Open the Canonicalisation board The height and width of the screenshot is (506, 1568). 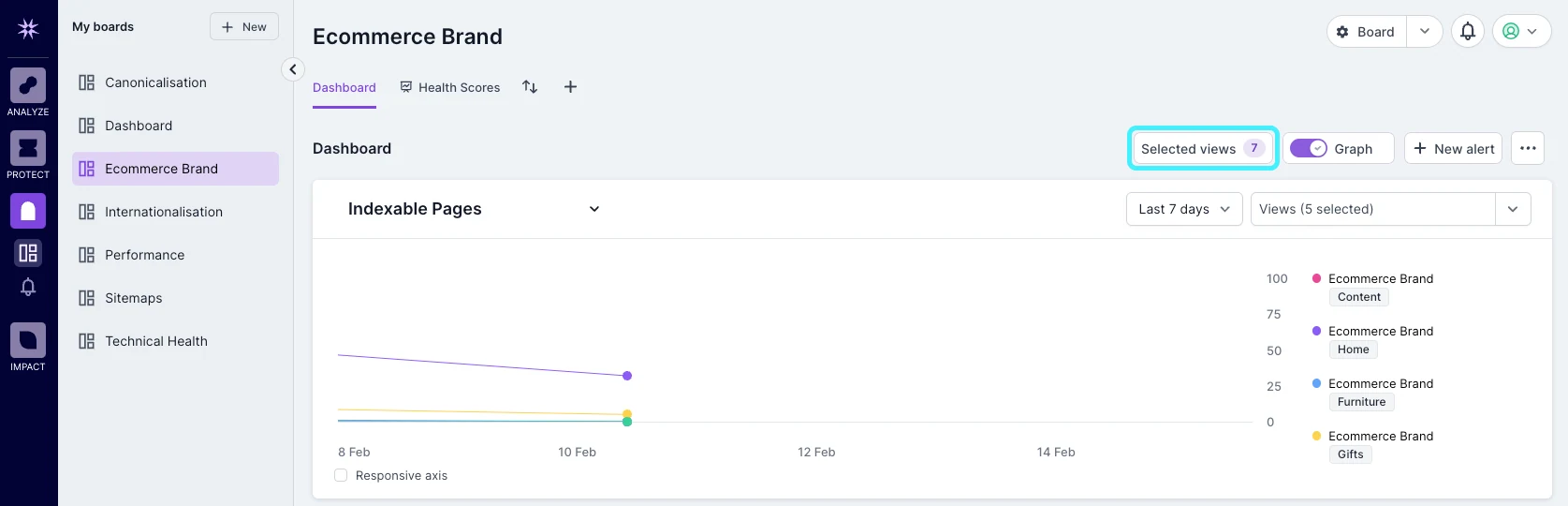click(x=175, y=82)
